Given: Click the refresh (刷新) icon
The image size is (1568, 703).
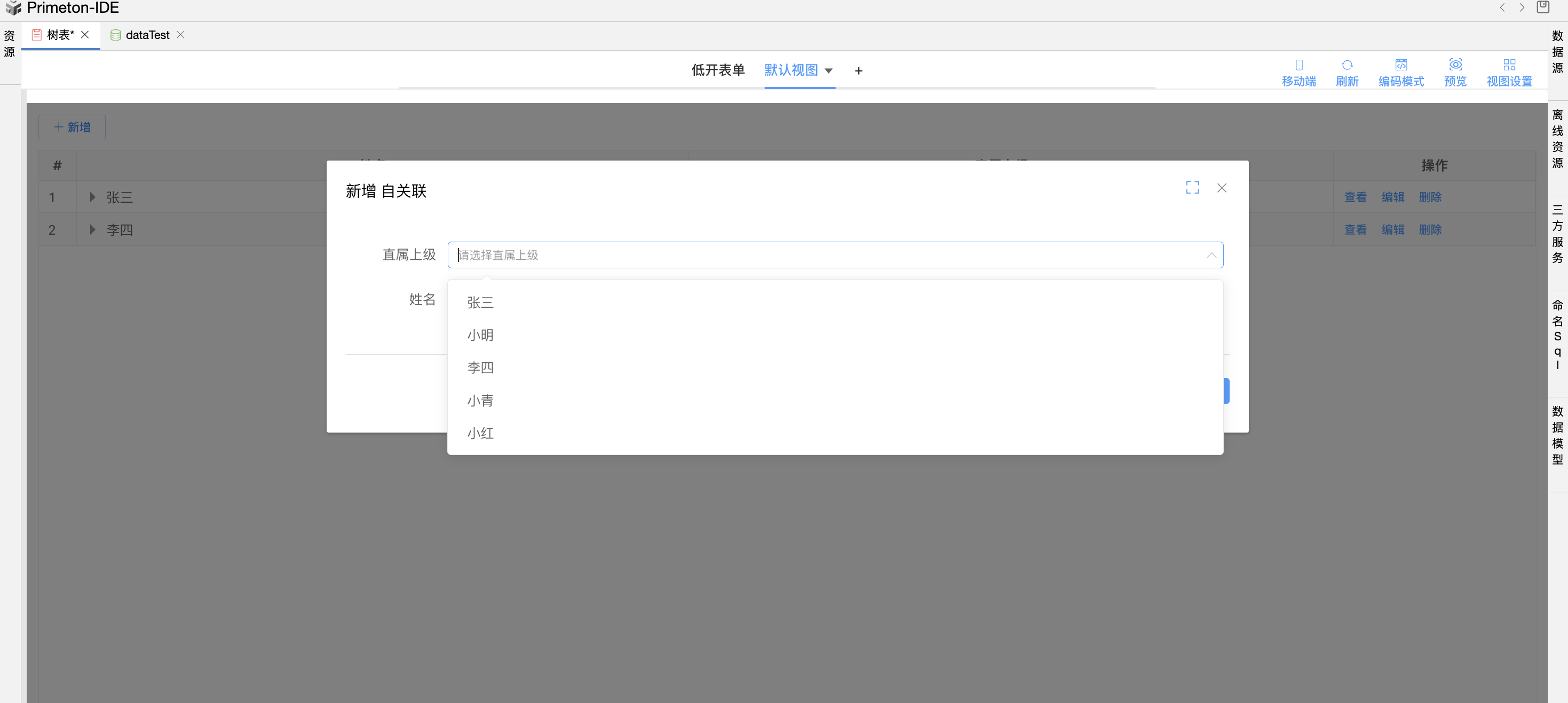Looking at the screenshot, I should pyautogui.click(x=1347, y=65).
